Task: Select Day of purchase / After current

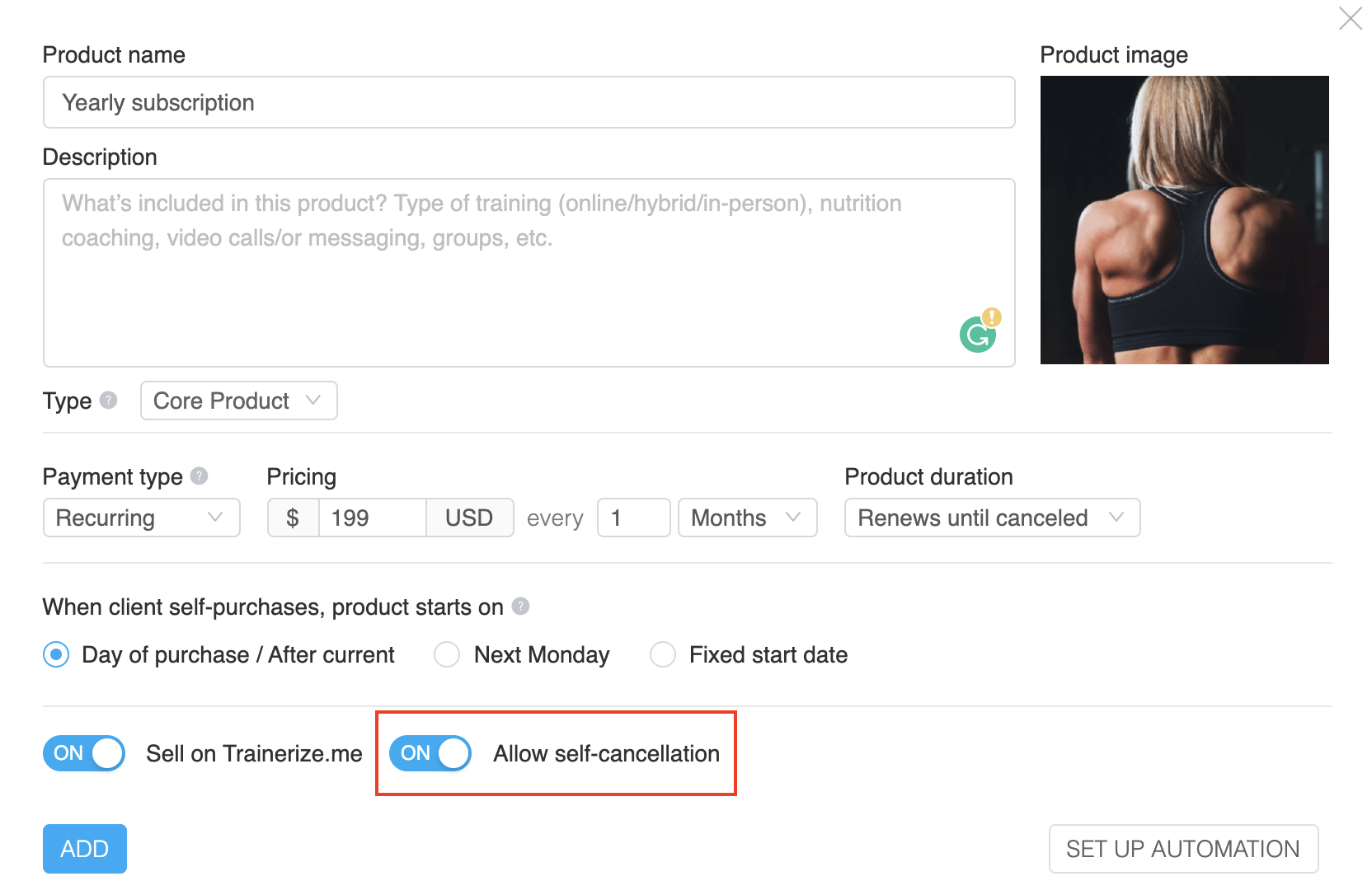Action: coord(56,655)
